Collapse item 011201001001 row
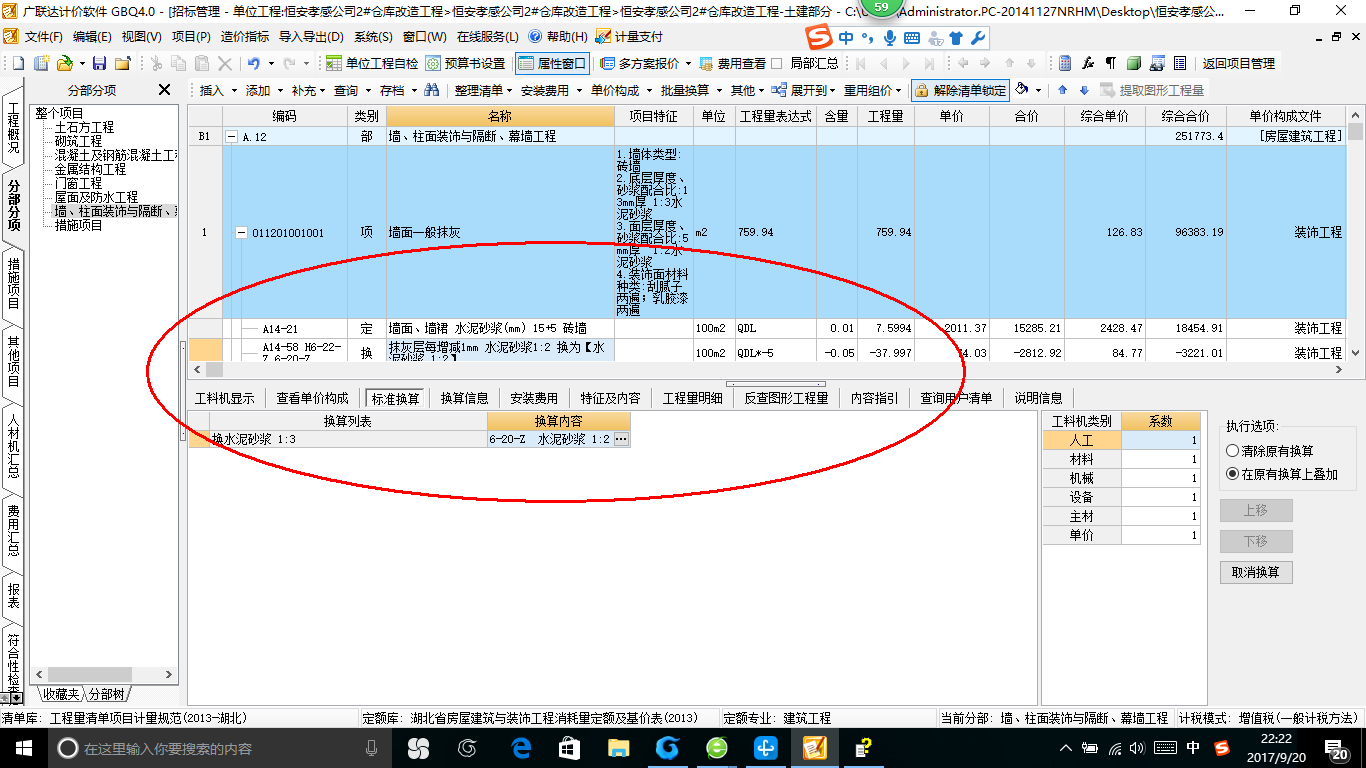The width and height of the screenshot is (1366, 768). point(241,233)
